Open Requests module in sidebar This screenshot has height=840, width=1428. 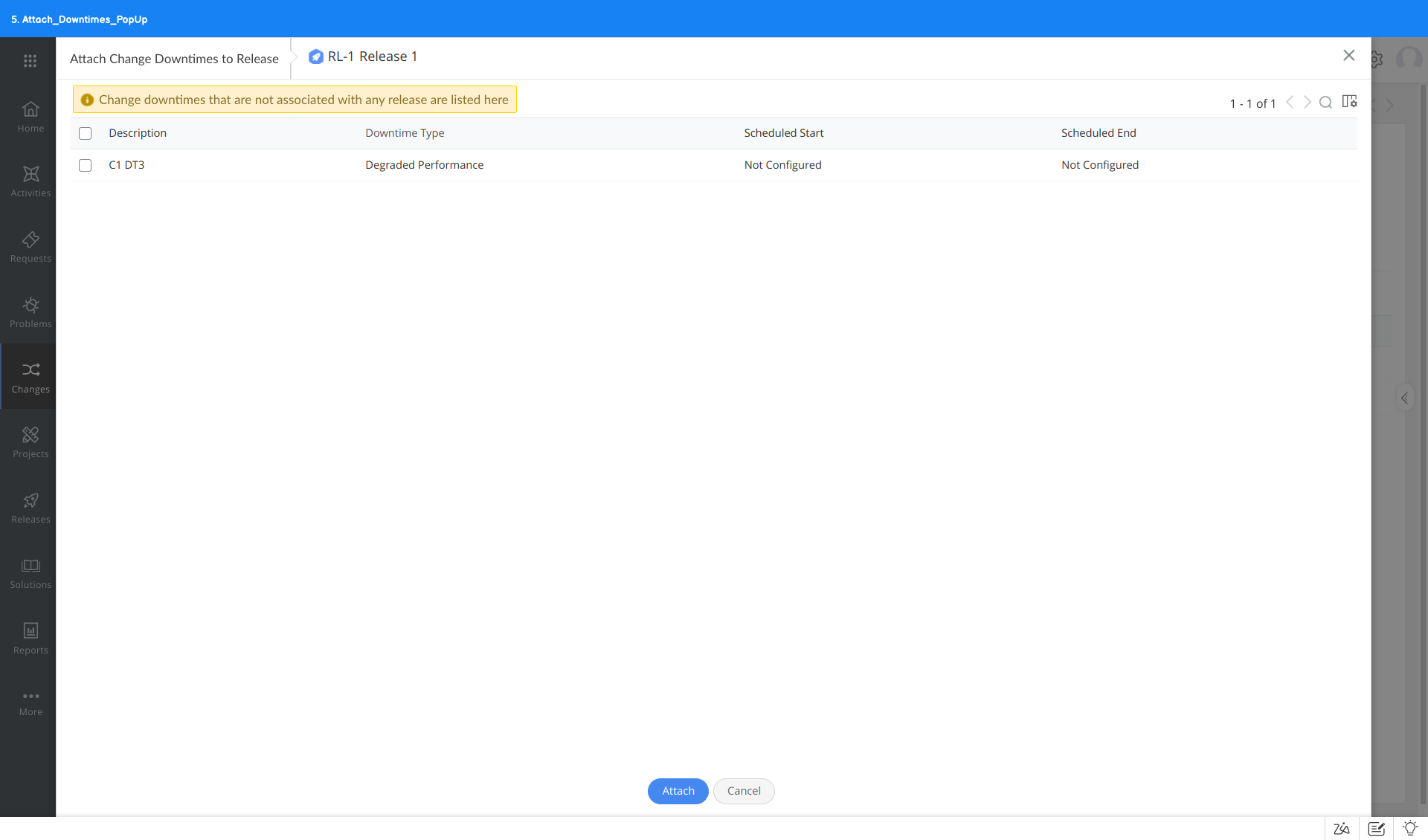pos(30,248)
